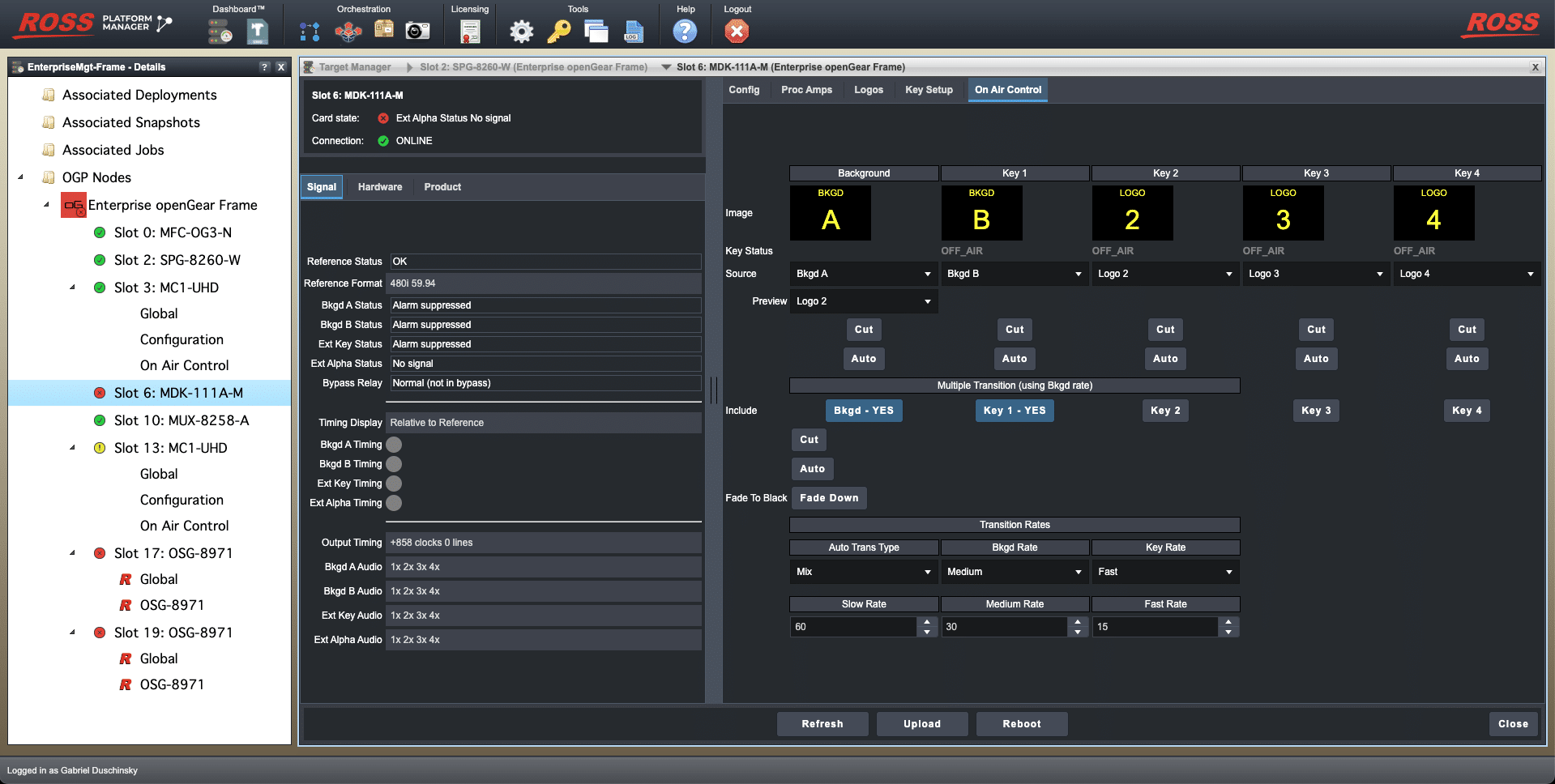
Task: Click the red Logout icon
Action: (x=737, y=32)
